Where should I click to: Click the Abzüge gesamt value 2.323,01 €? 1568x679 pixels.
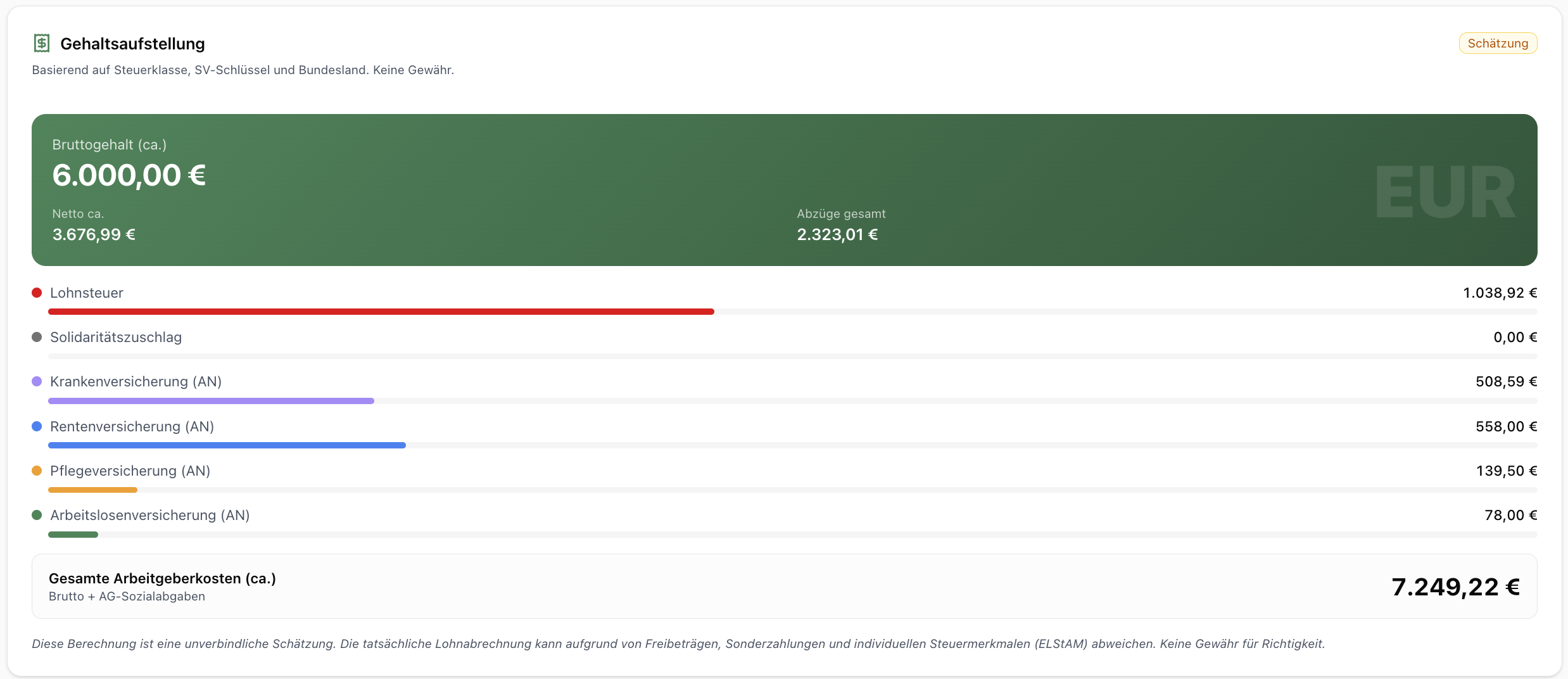pyautogui.click(x=837, y=234)
